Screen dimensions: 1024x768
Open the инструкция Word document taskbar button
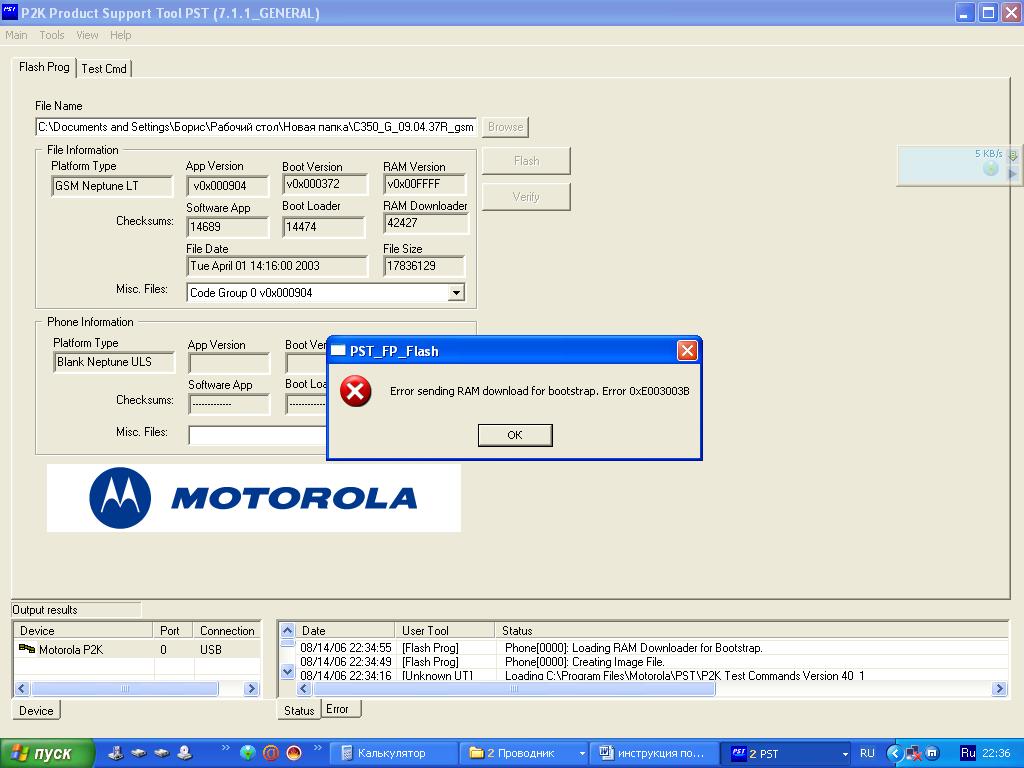click(x=655, y=753)
